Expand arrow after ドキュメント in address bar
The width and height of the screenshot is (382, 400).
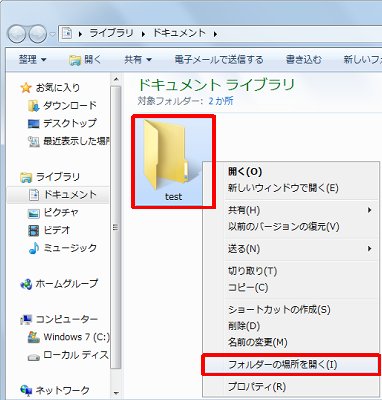coord(215,34)
